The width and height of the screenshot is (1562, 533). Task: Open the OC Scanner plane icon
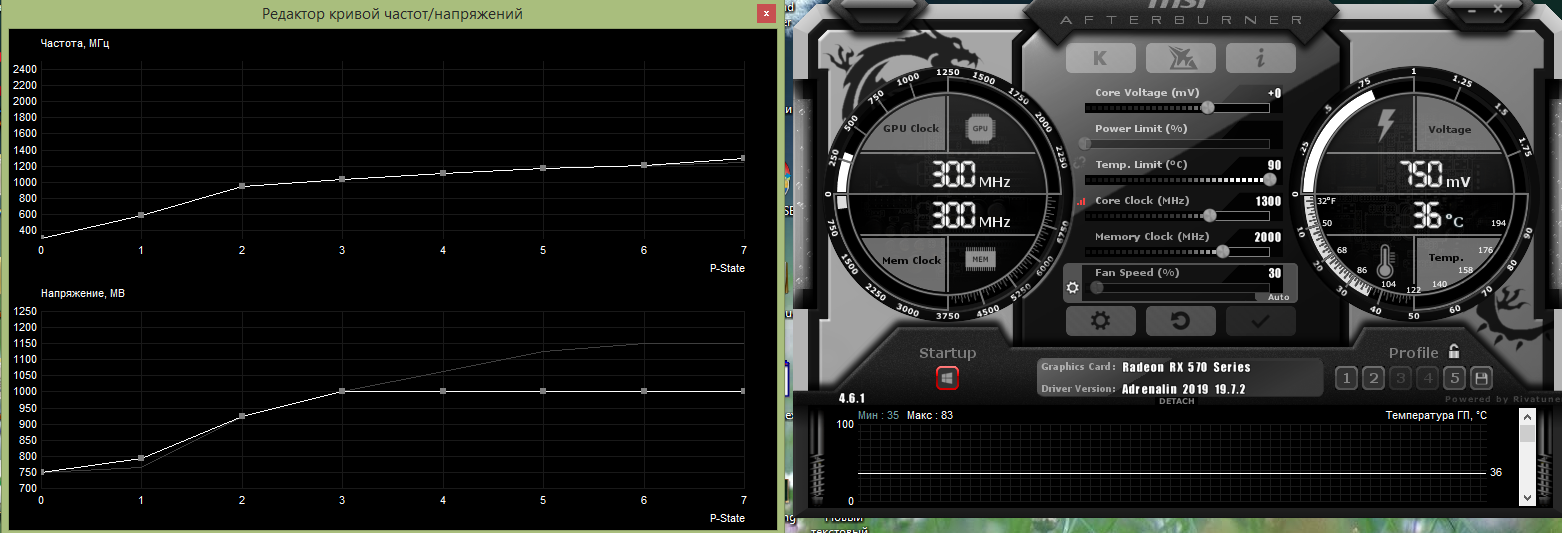[x=1180, y=58]
